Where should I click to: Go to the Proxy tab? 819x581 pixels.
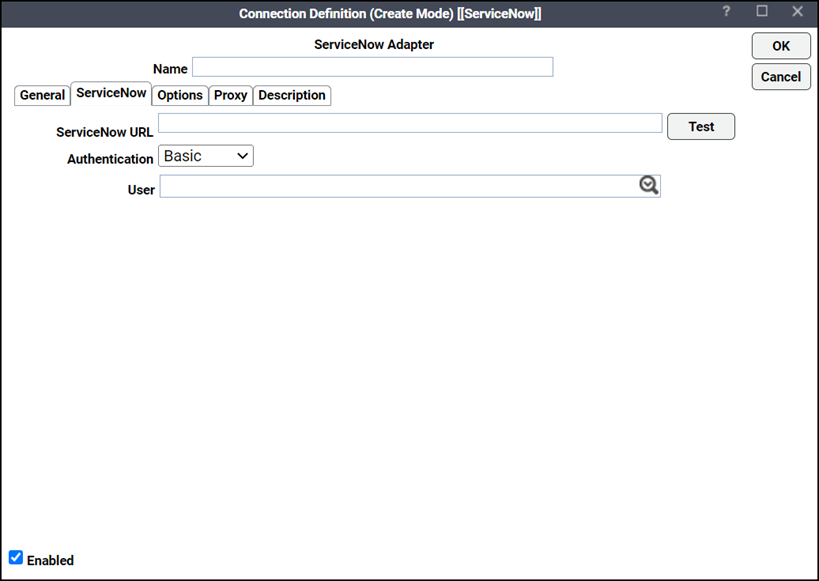230,96
